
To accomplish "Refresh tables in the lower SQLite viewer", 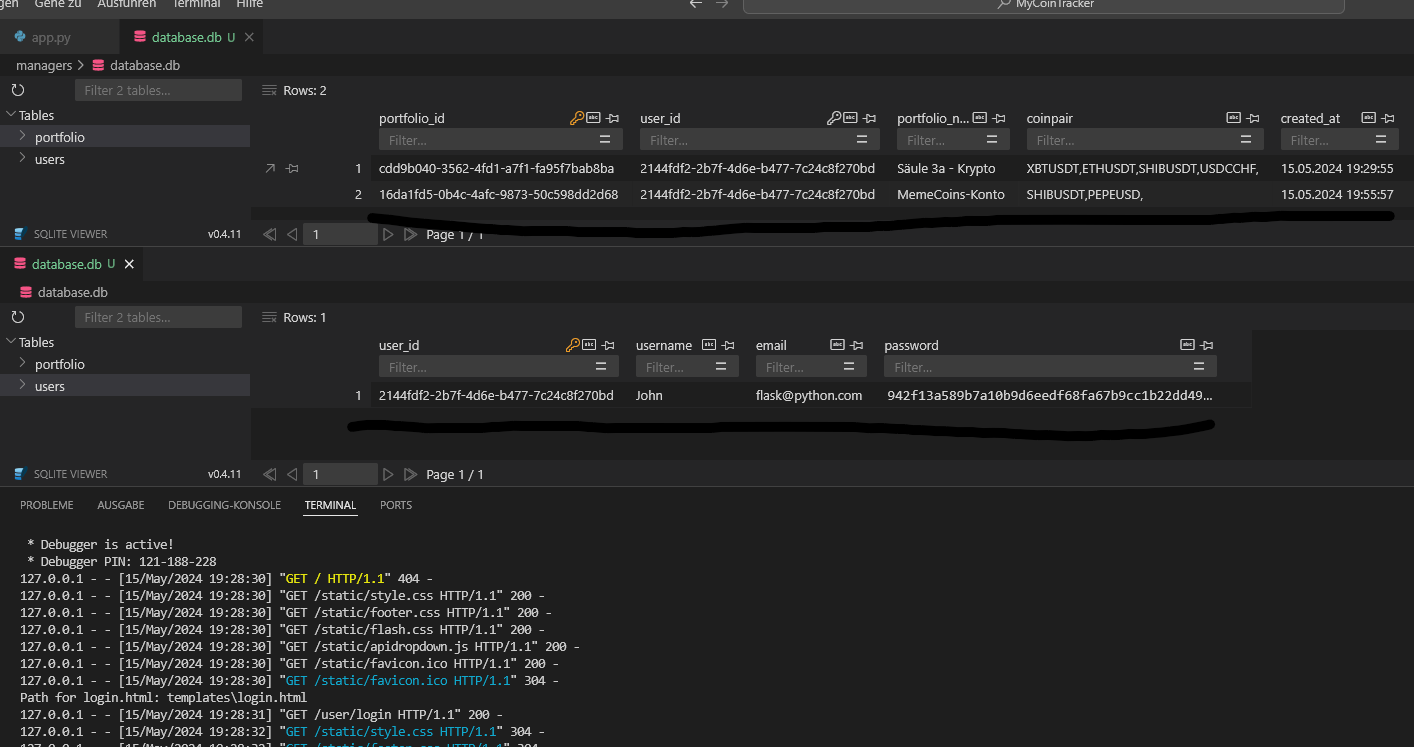I will pyautogui.click(x=18, y=317).
